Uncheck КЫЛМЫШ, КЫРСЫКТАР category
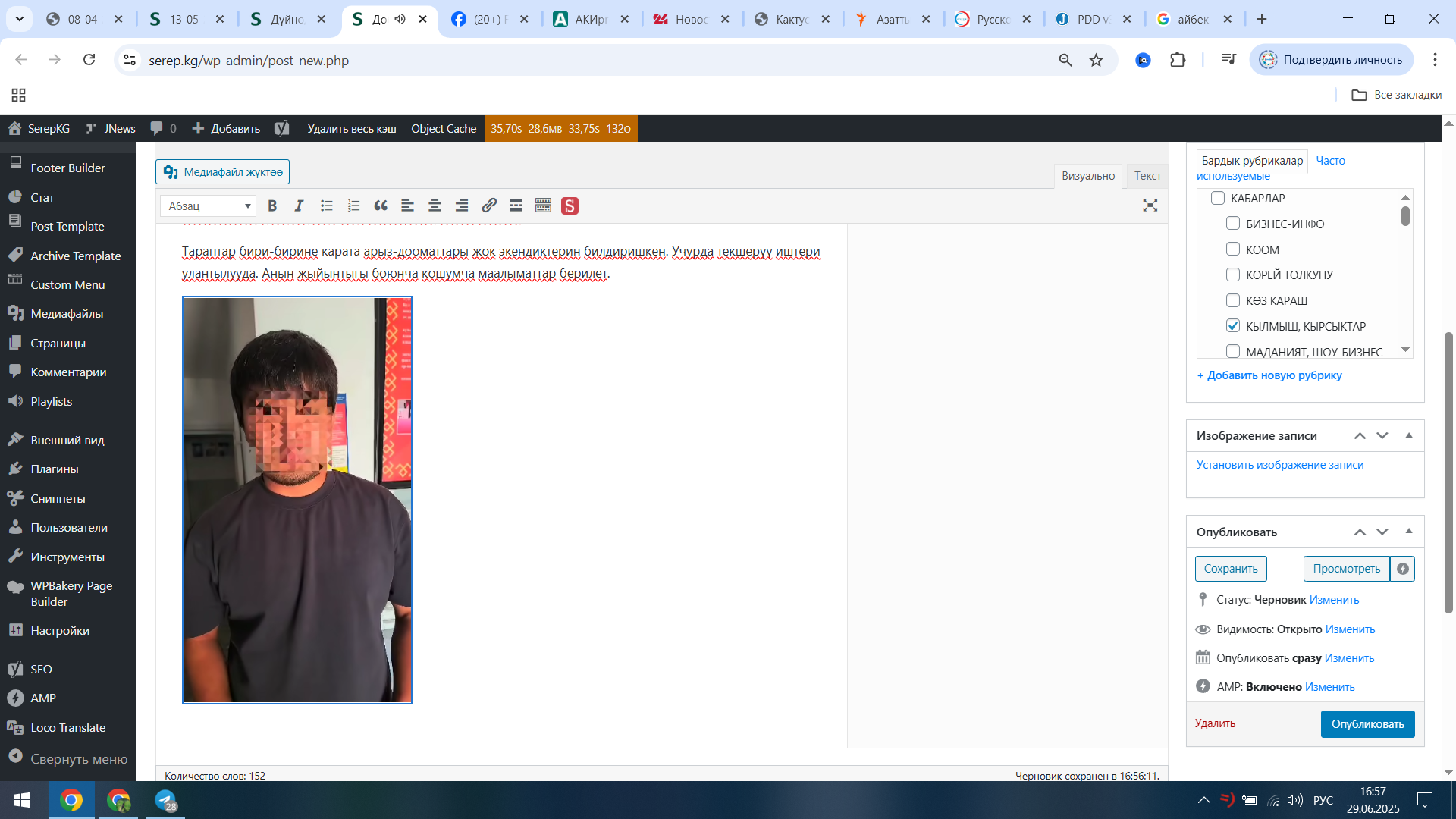Image resolution: width=1456 pixels, height=819 pixels. [x=1233, y=326]
